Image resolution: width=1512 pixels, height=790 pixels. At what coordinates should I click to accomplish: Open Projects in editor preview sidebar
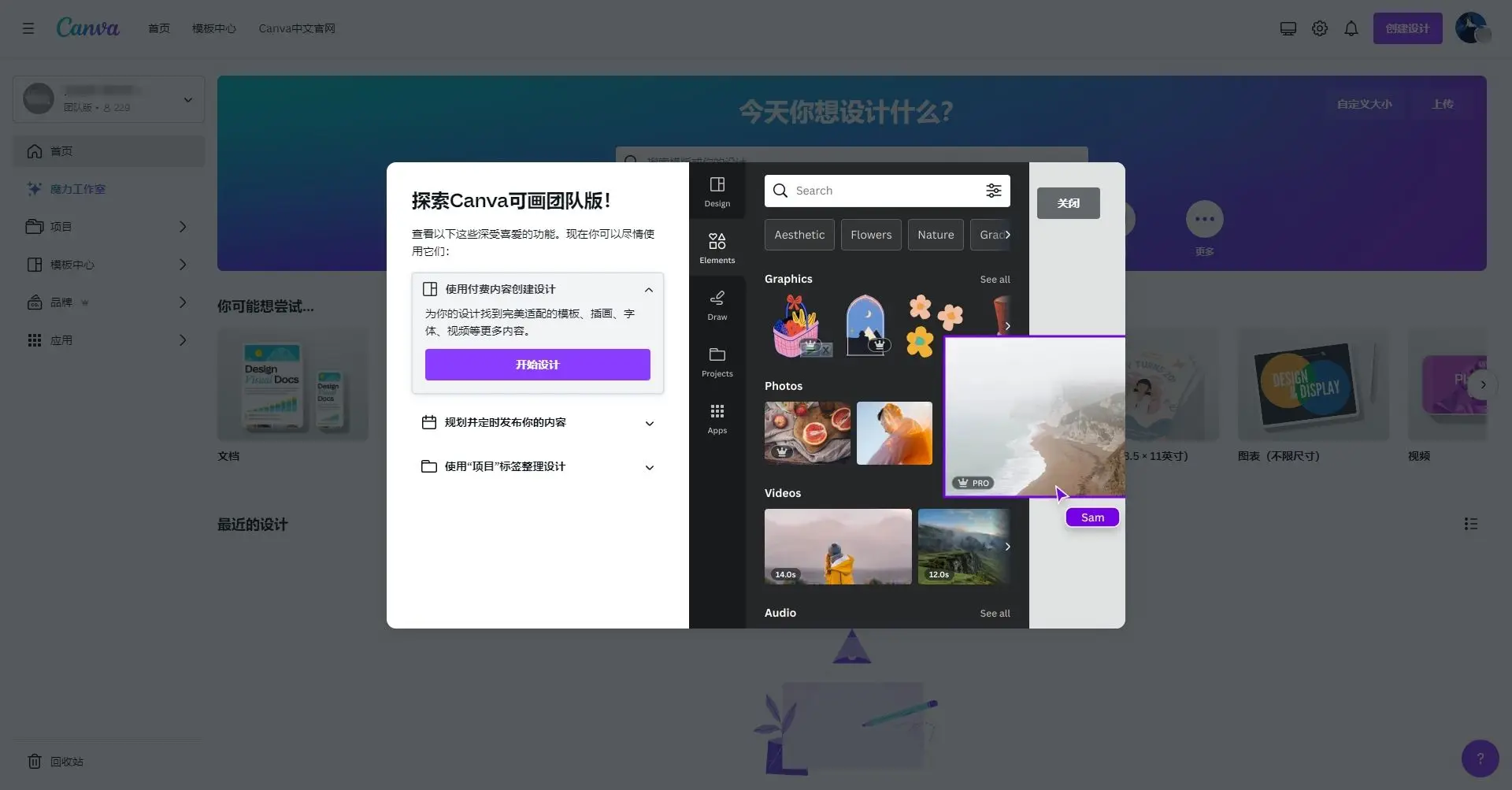coord(717,362)
